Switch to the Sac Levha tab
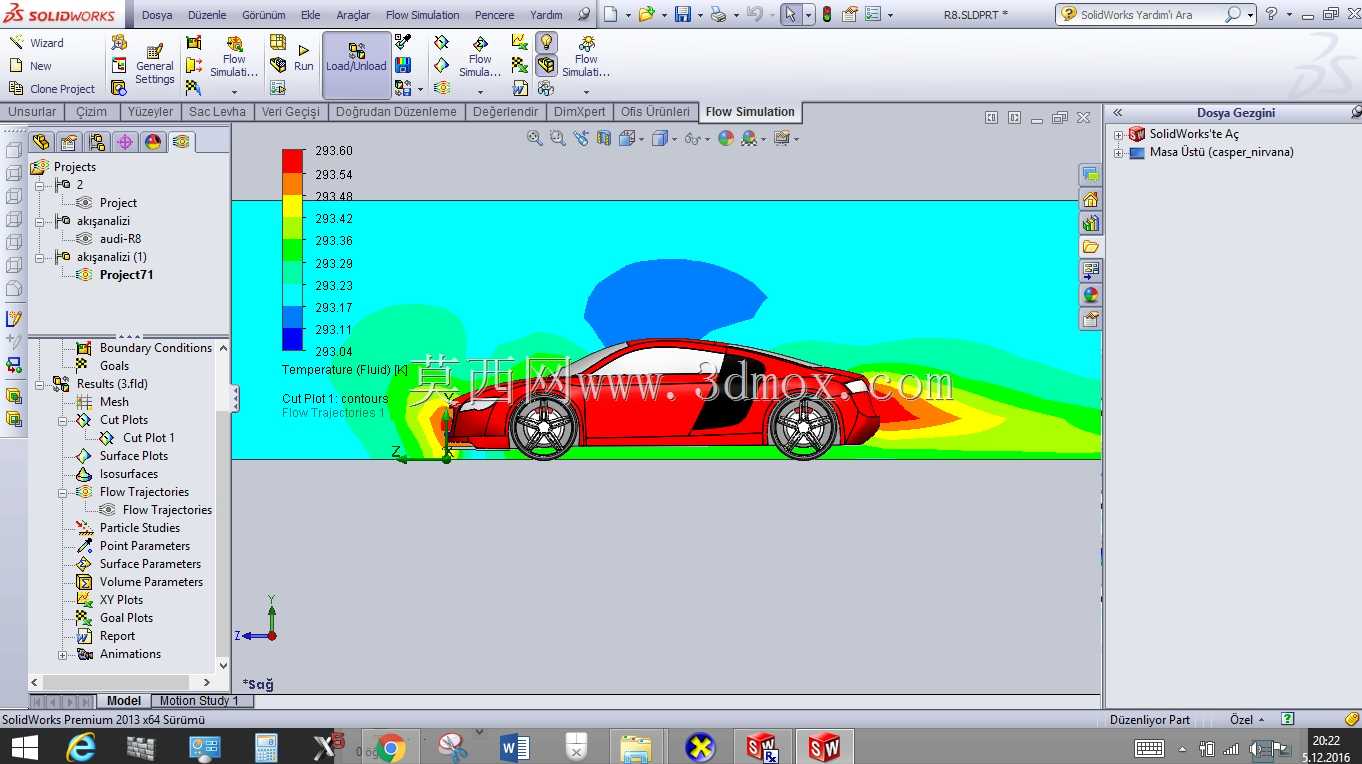The height and width of the screenshot is (764, 1362). 217,112
